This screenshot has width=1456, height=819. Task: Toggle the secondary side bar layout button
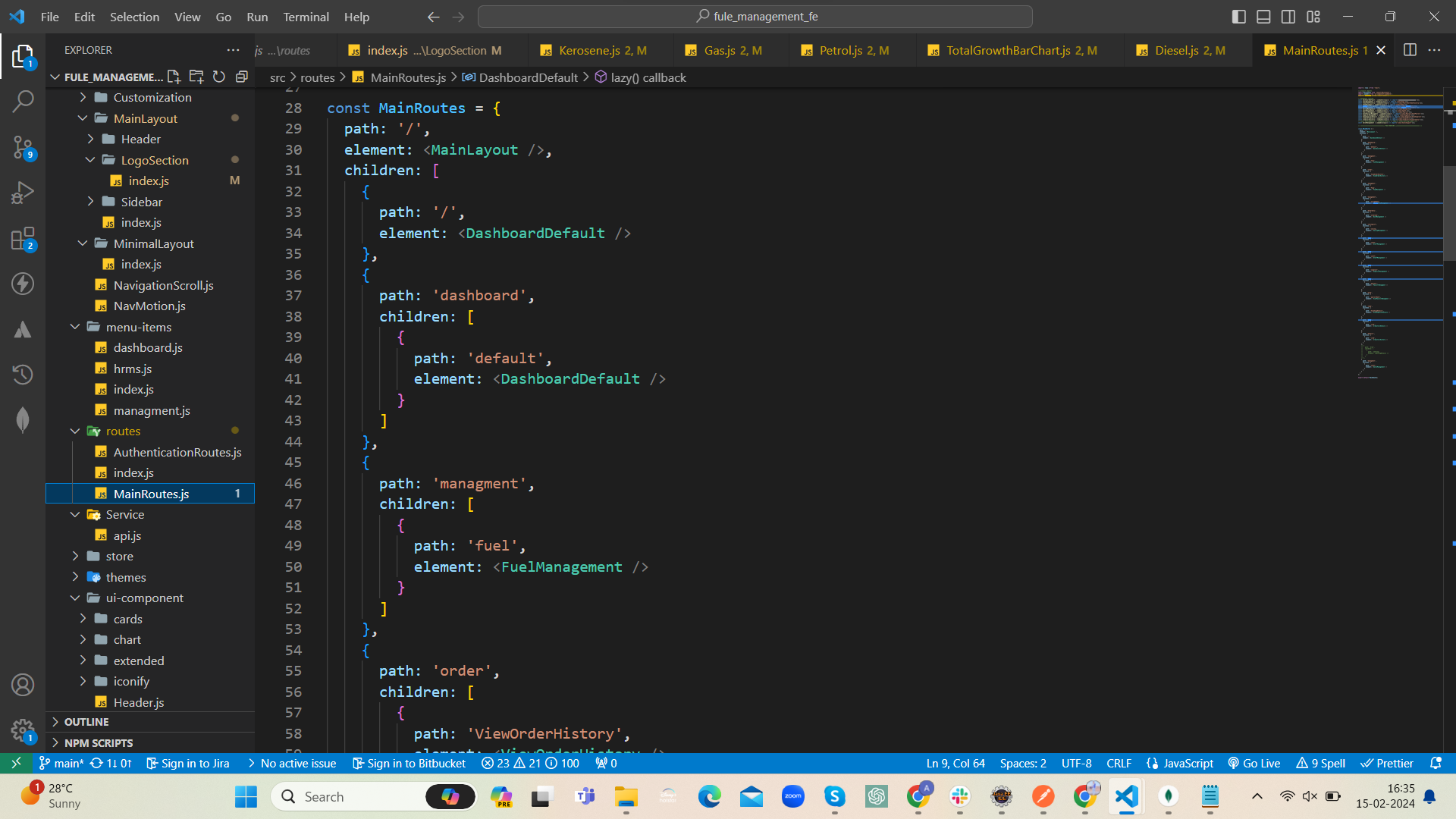point(1288,17)
